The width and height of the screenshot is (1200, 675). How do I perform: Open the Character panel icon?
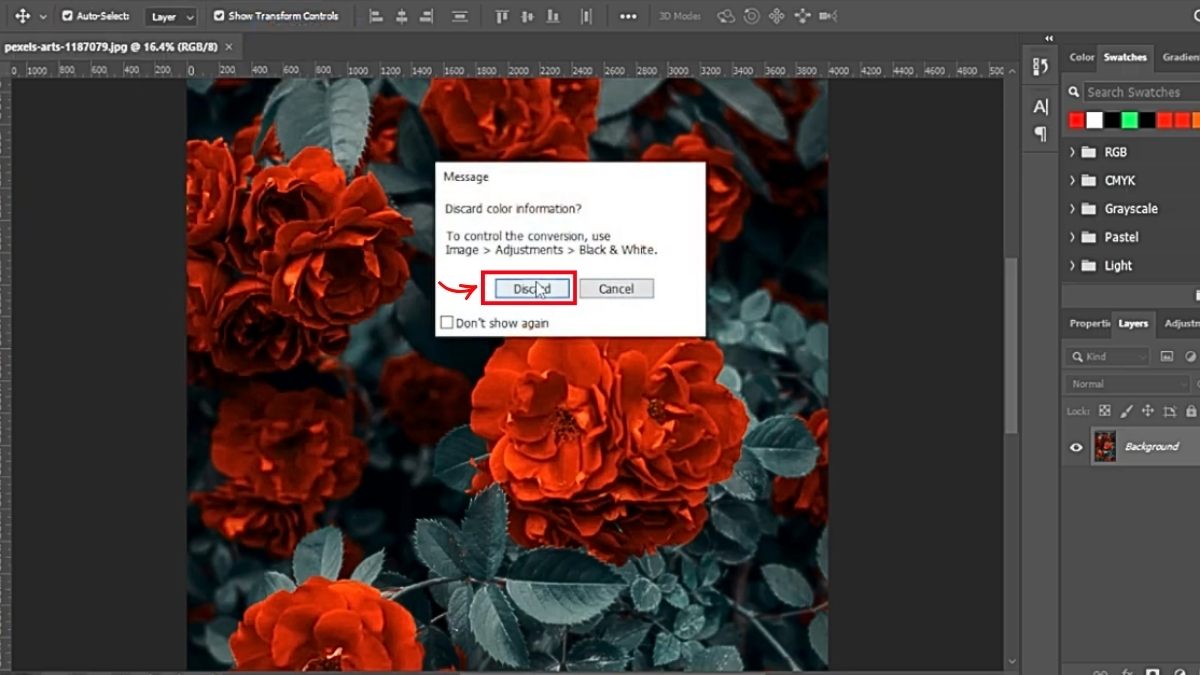[1040, 107]
